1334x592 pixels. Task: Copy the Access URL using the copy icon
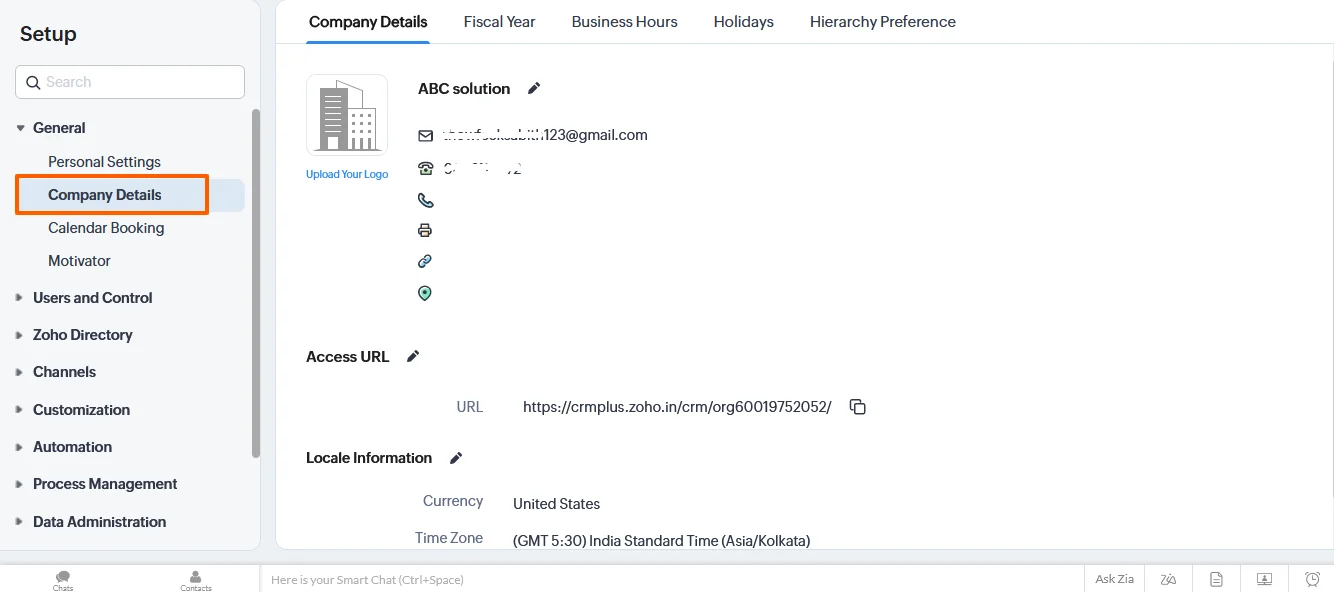857,406
